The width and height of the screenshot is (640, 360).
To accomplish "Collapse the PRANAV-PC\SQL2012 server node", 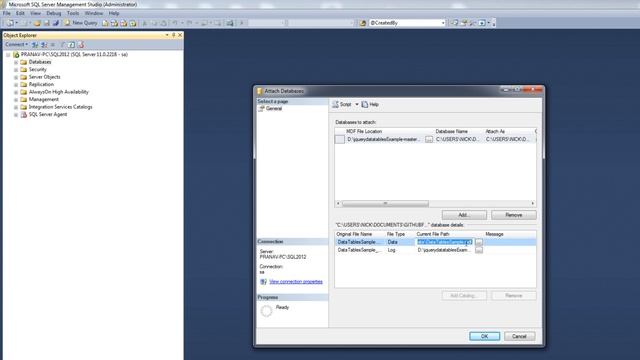I will coord(8,54).
